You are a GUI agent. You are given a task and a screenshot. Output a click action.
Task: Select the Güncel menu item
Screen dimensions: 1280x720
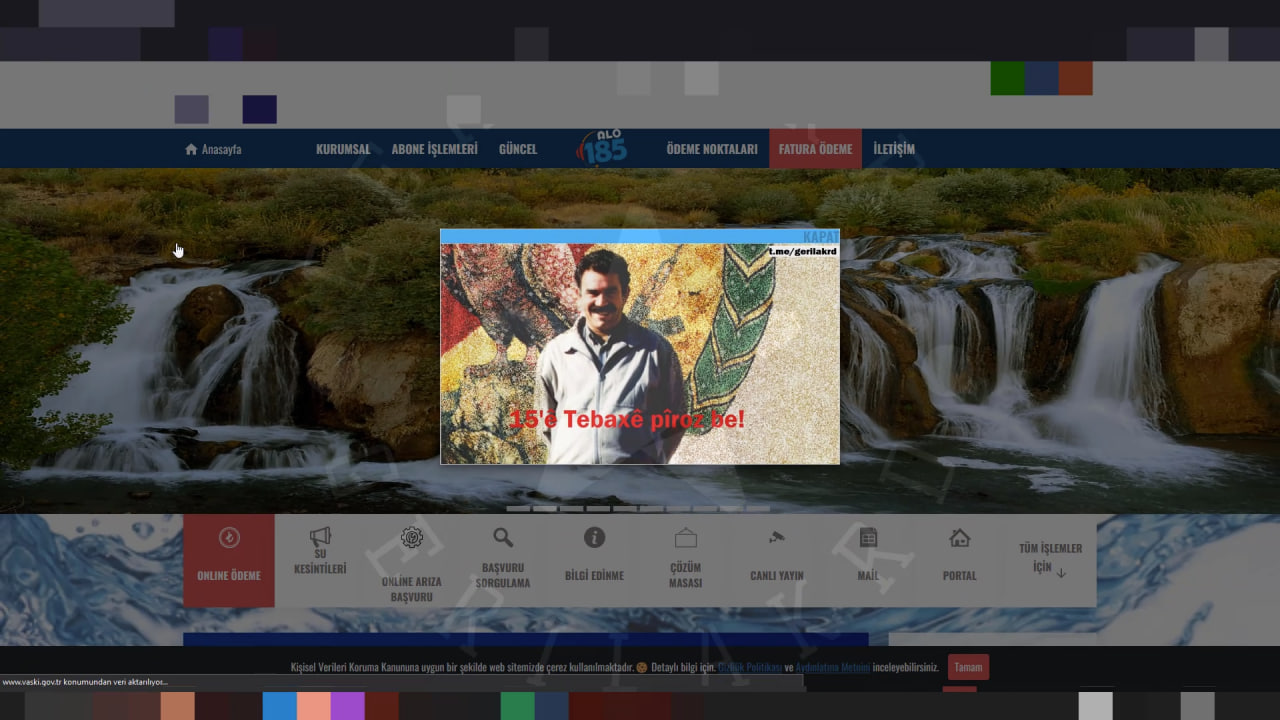518,149
